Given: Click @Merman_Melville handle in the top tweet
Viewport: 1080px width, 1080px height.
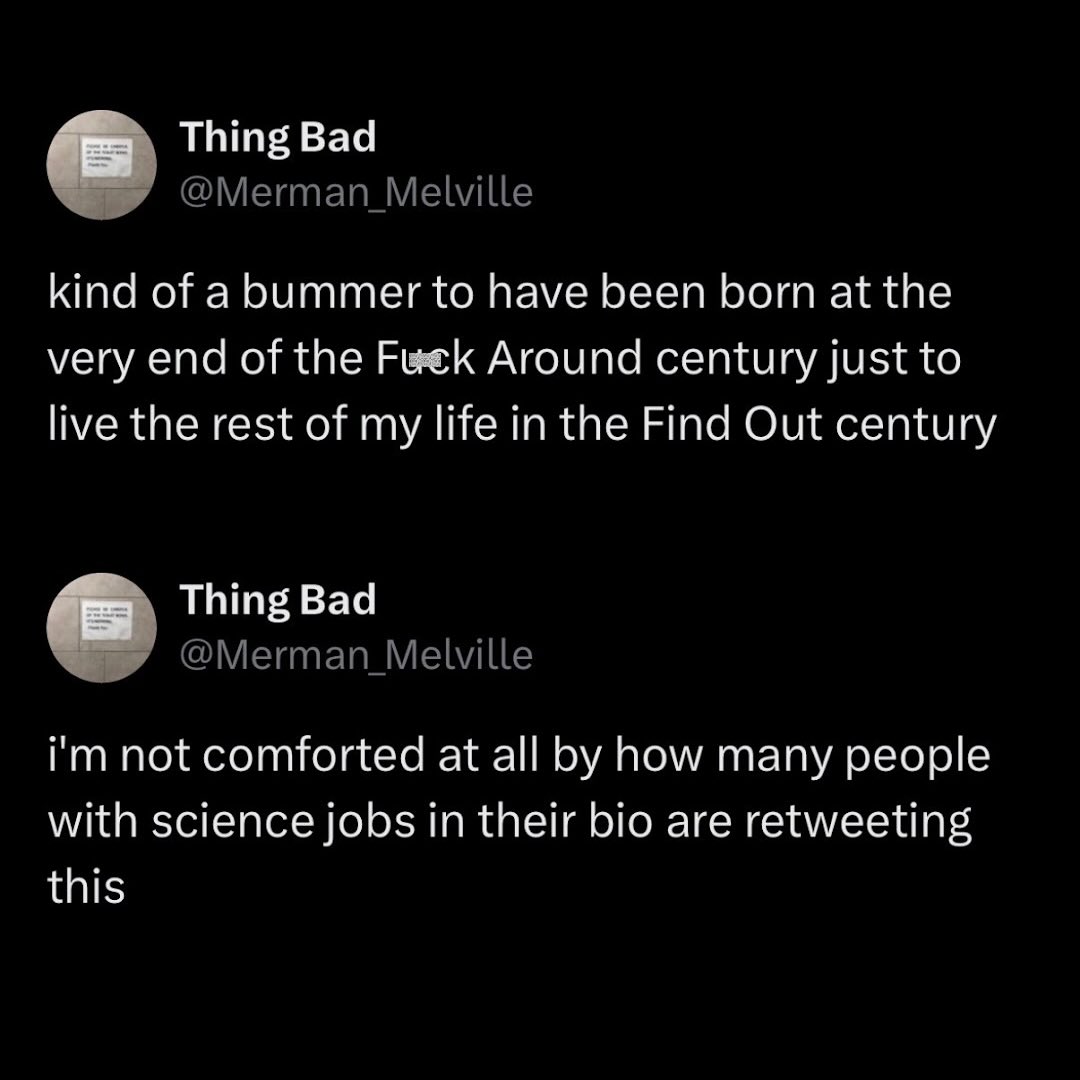Looking at the screenshot, I should click(x=355, y=192).
